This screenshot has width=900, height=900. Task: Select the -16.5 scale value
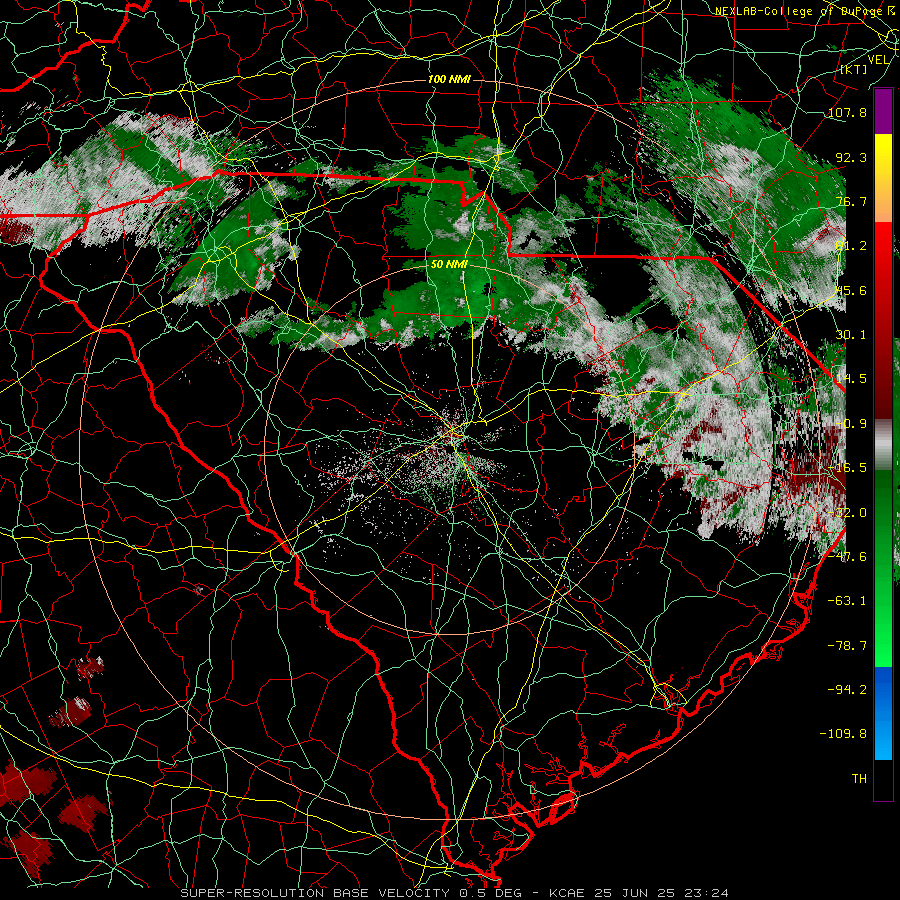847,468
